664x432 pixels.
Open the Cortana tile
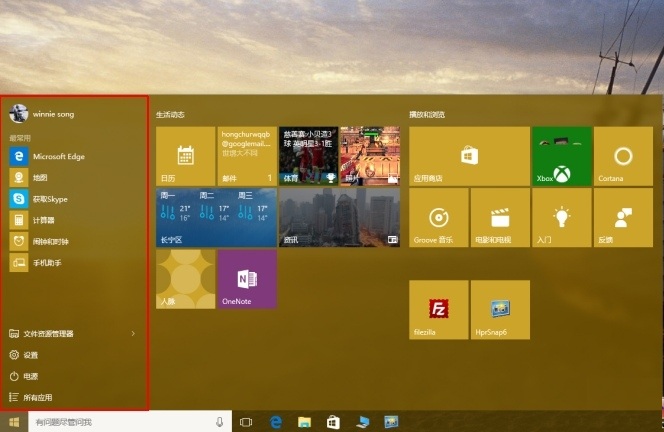(x=623, y=156)
